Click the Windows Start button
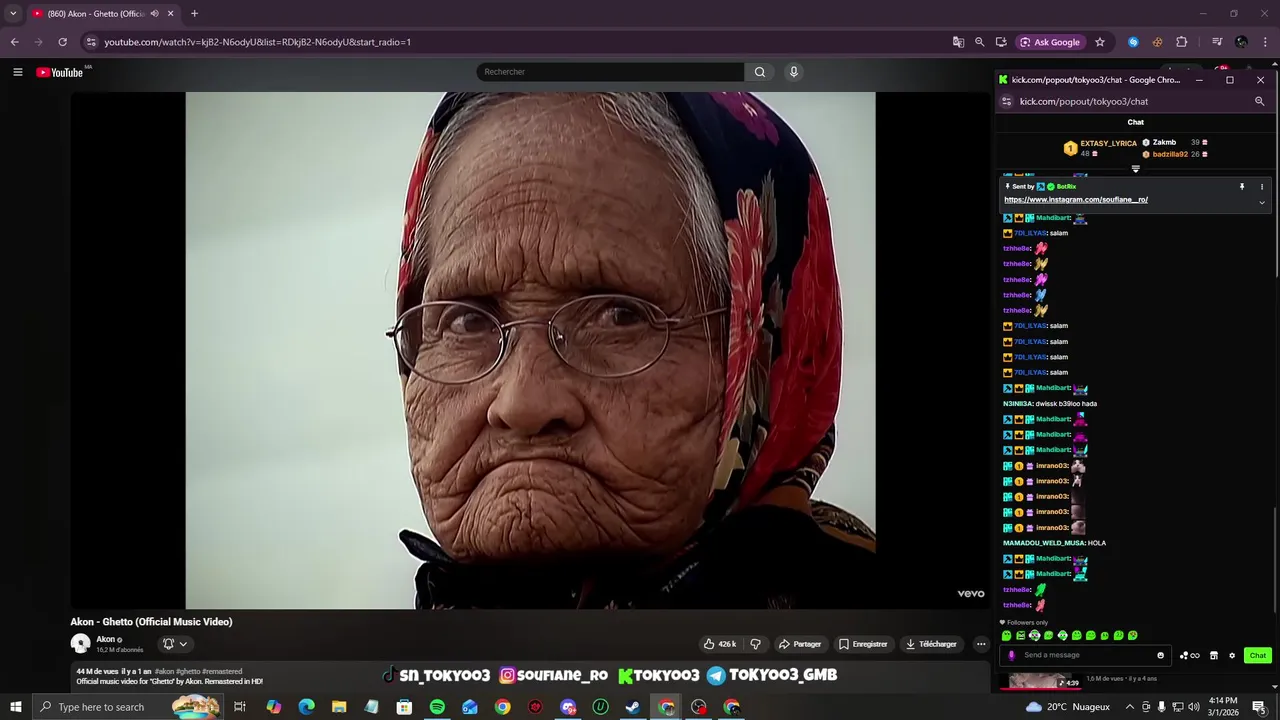Viewport: 1280px width, 720px height. [x=16, y=707]
